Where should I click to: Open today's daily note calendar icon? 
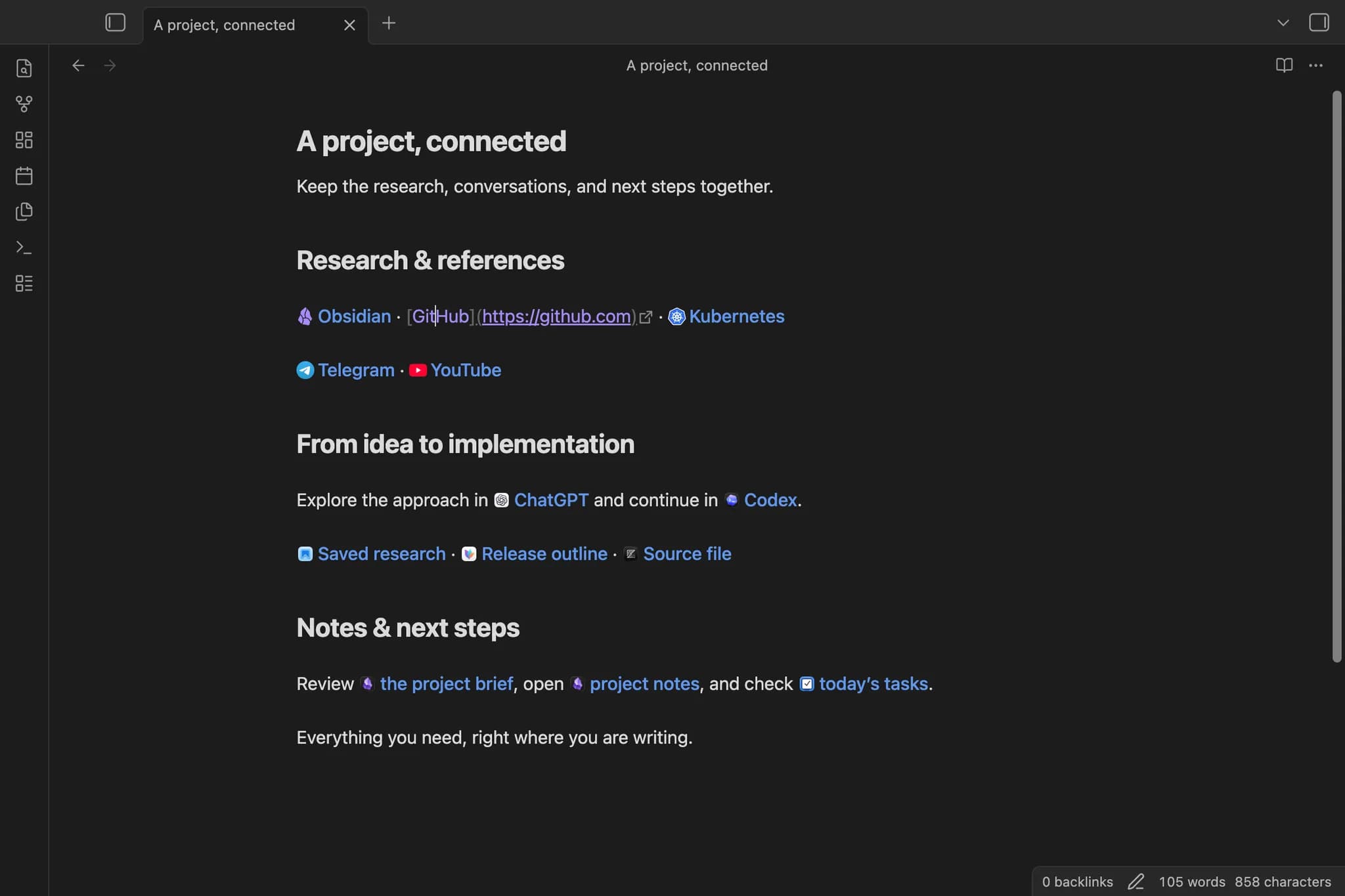24,175
